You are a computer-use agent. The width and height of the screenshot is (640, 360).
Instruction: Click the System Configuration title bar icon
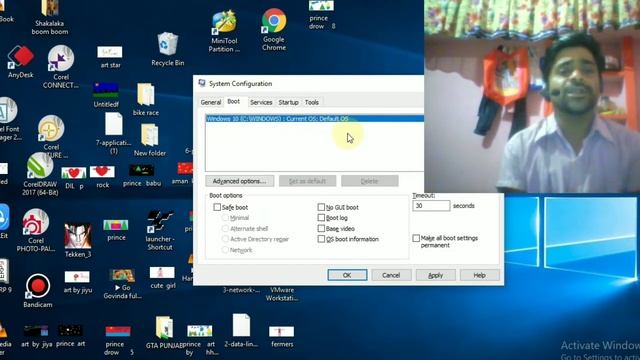click(x=202, y=83)
